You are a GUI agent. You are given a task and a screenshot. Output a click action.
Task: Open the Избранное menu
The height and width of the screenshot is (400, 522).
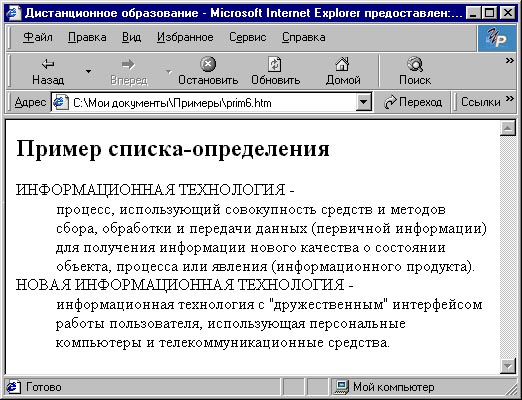pyautogui.click(x=185, y=37)
